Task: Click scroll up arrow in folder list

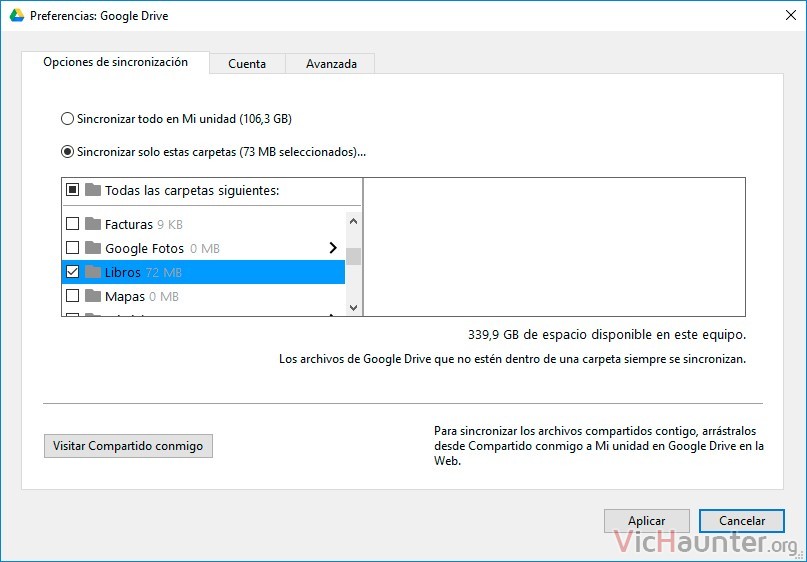Action: click(x=353, y=221)
